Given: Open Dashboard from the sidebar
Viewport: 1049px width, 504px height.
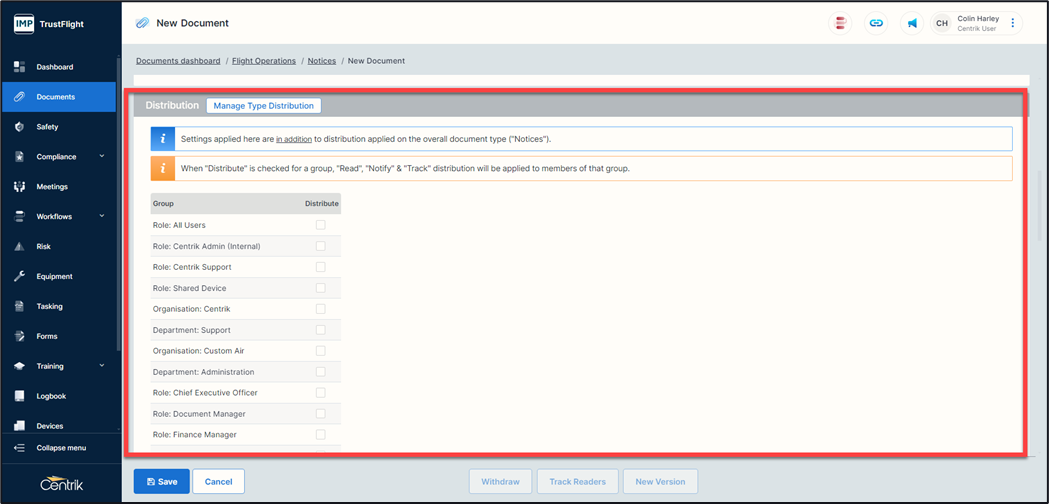Looking at the screenshot, I should tap(54, 67).
